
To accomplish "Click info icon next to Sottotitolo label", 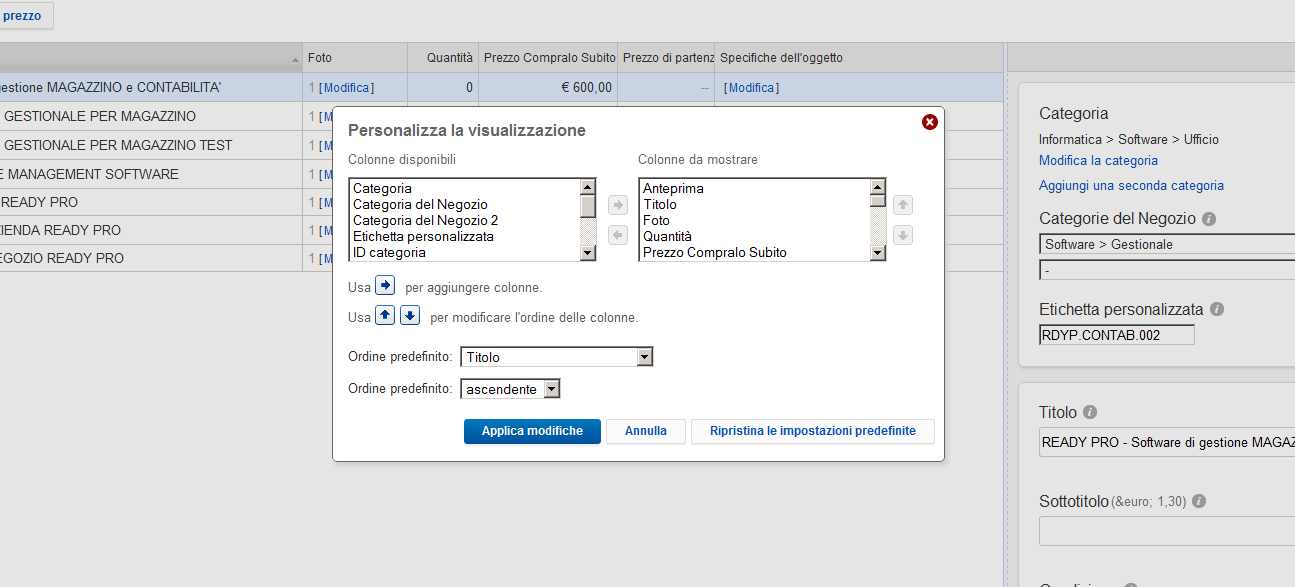I will 1199,502.
